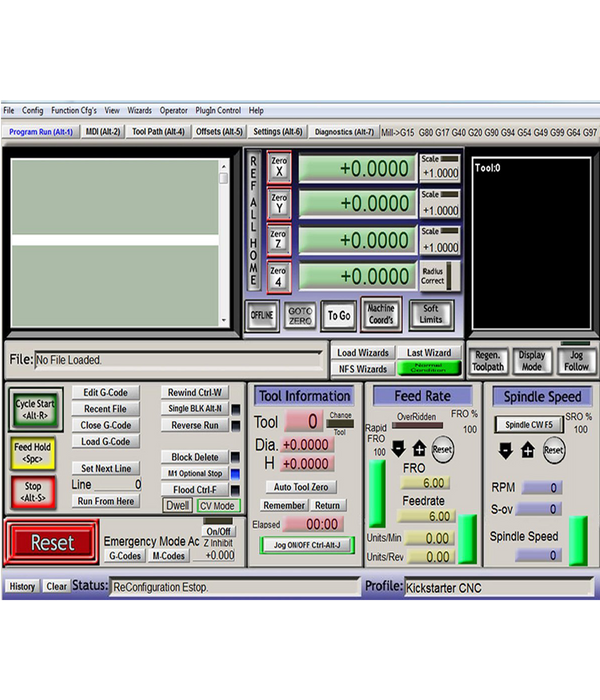Toggle Soft Limits

pos(431,314)
